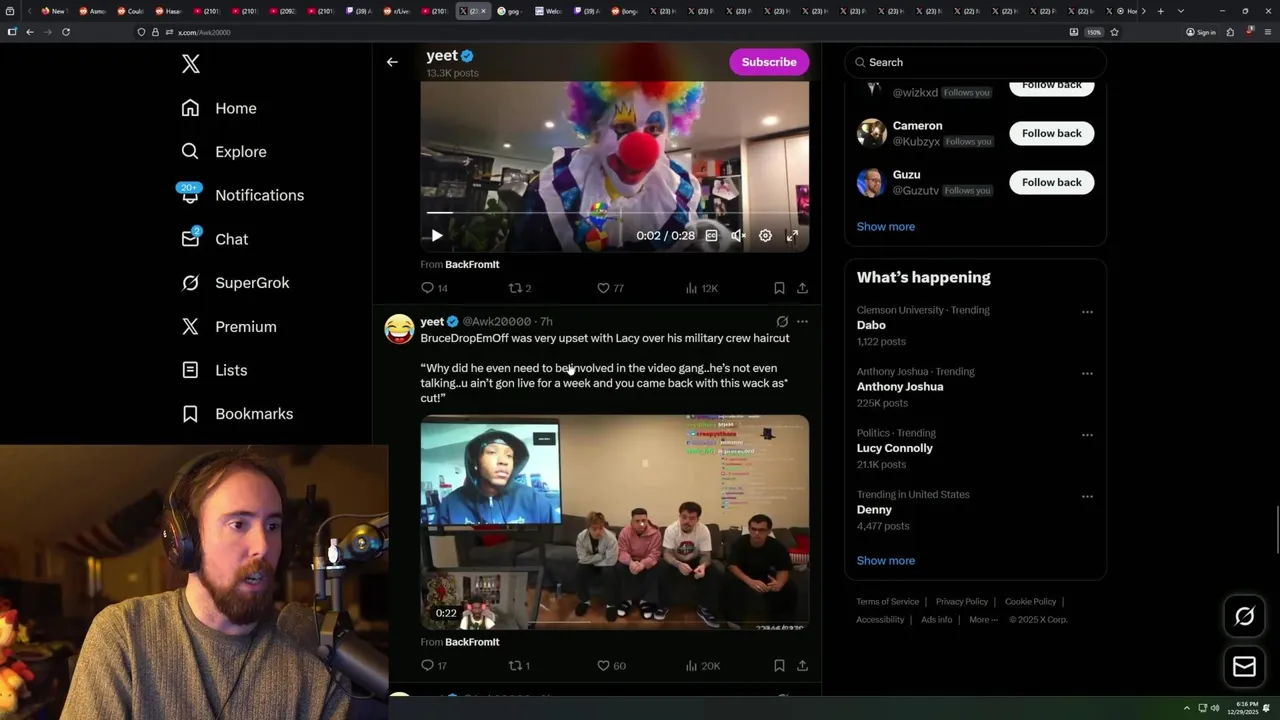Open Notifications in the sidebar
This screenshot has width=1280, height=720.
[x=243, y=195]
